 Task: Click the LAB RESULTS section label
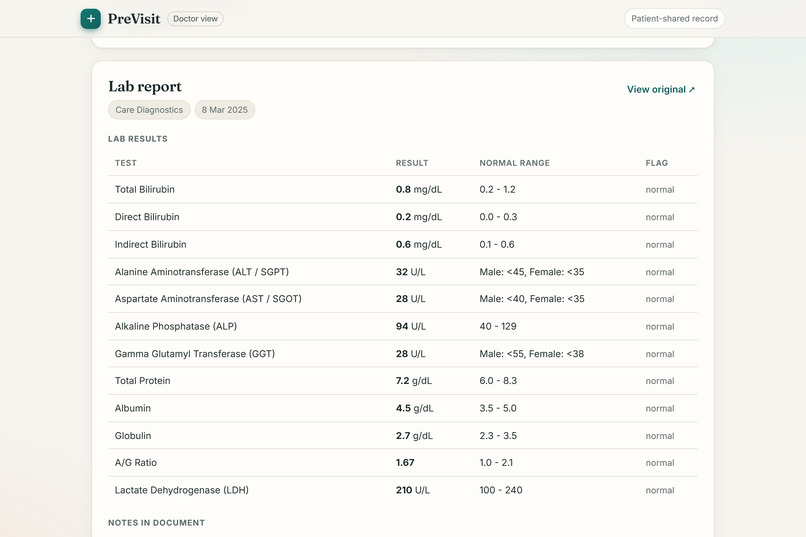tap(138, 139)
